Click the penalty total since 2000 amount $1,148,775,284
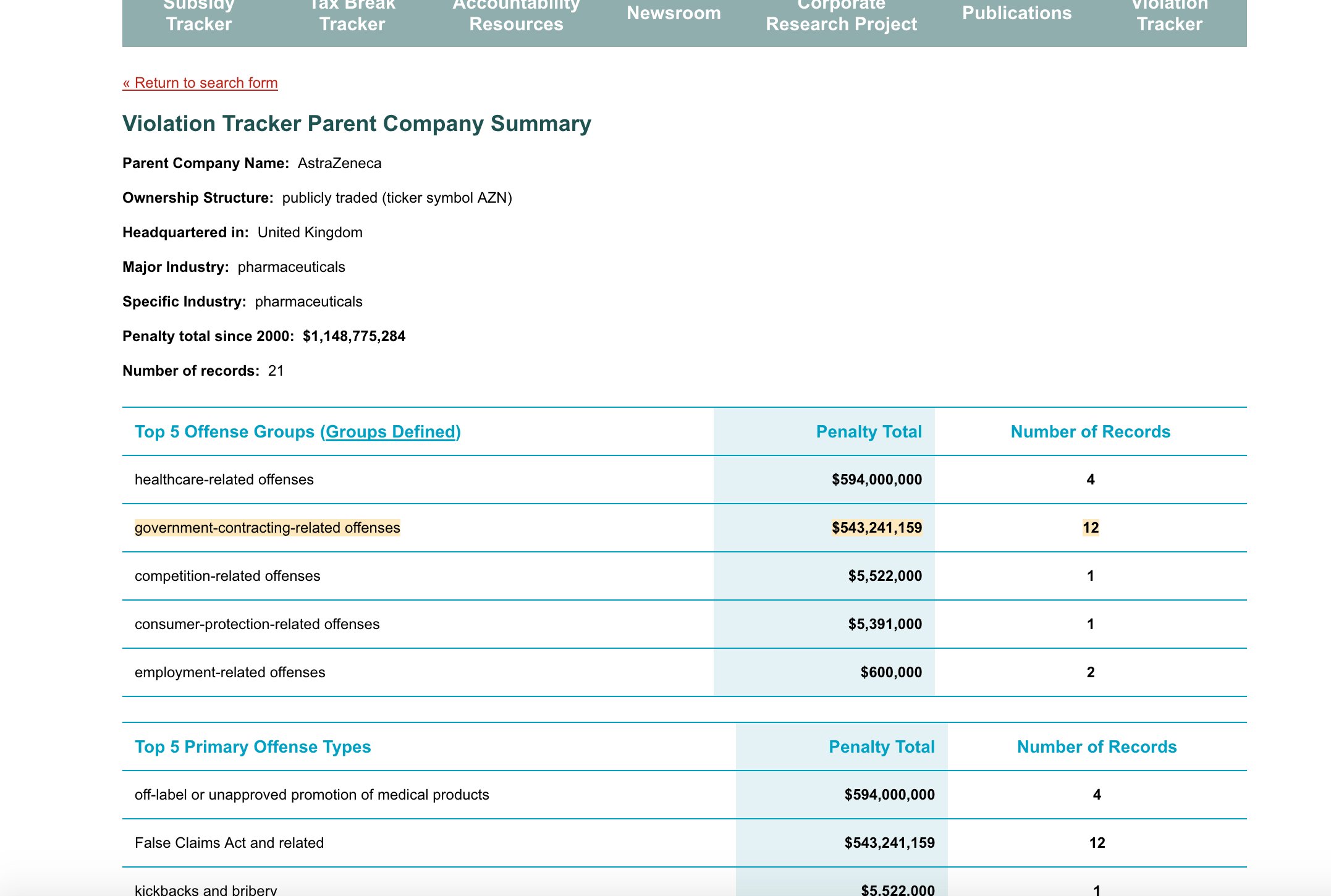Viewport: 1331px width, 896px height. 354,336
